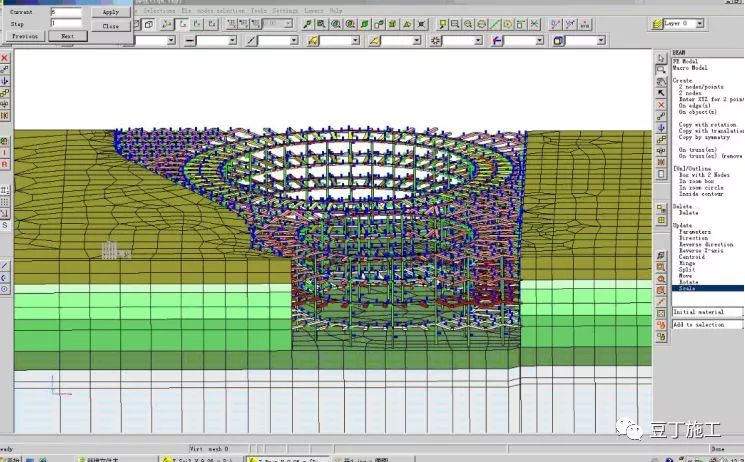Click the blue down-arrow icon in left toolbar

(x=4, y=81)
